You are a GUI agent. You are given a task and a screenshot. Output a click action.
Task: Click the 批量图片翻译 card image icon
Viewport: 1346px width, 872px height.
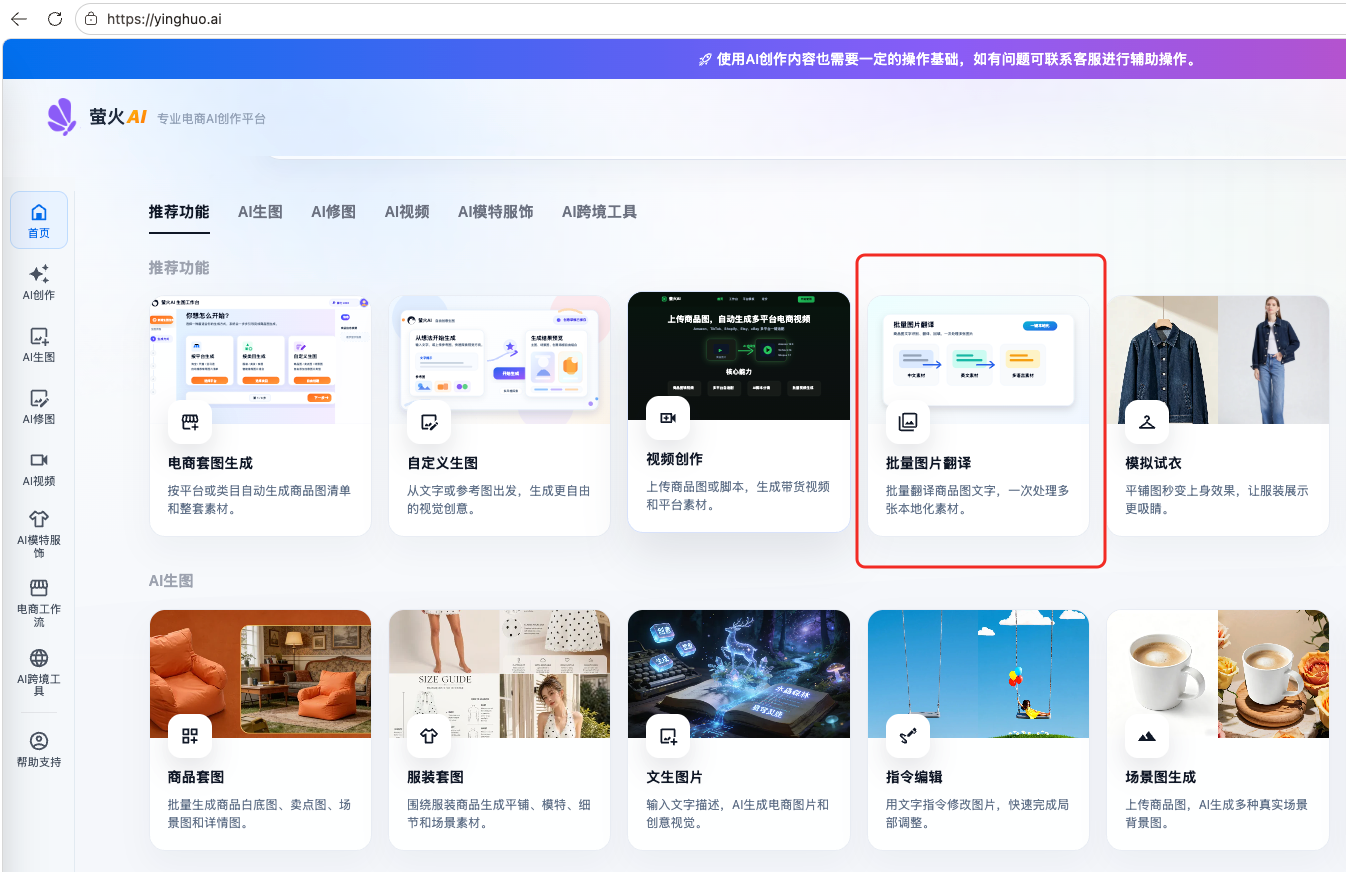(907, 422)
